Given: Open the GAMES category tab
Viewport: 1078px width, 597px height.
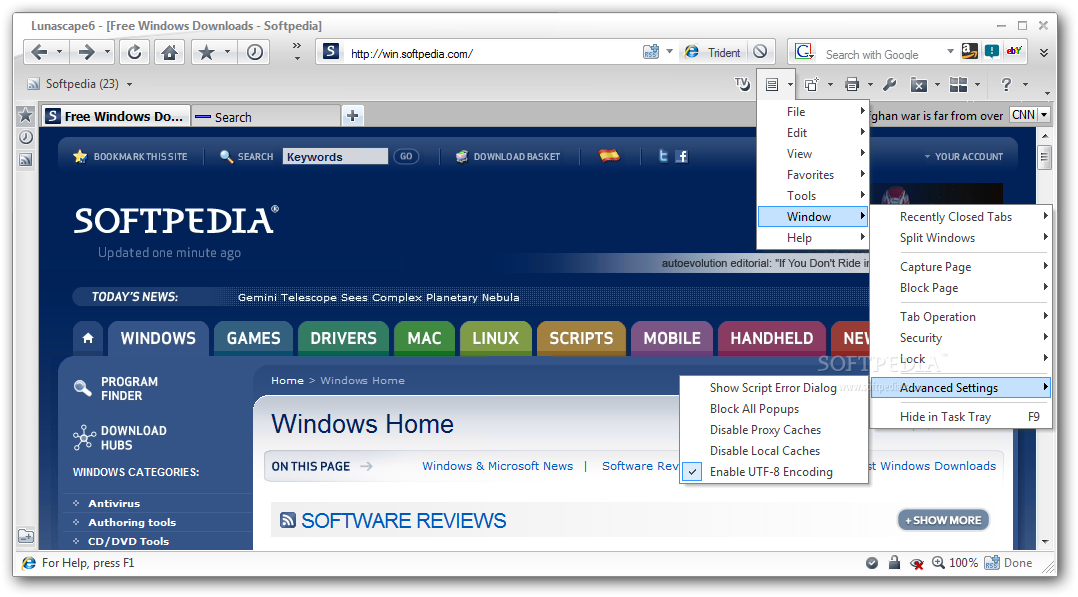Looking at the screenshot, I should (x=254, y=338).
